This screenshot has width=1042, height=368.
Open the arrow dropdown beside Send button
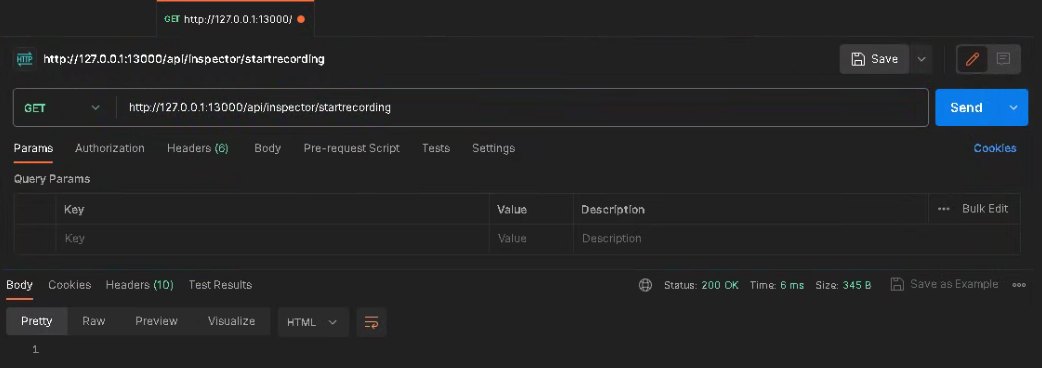point(1013,108)
